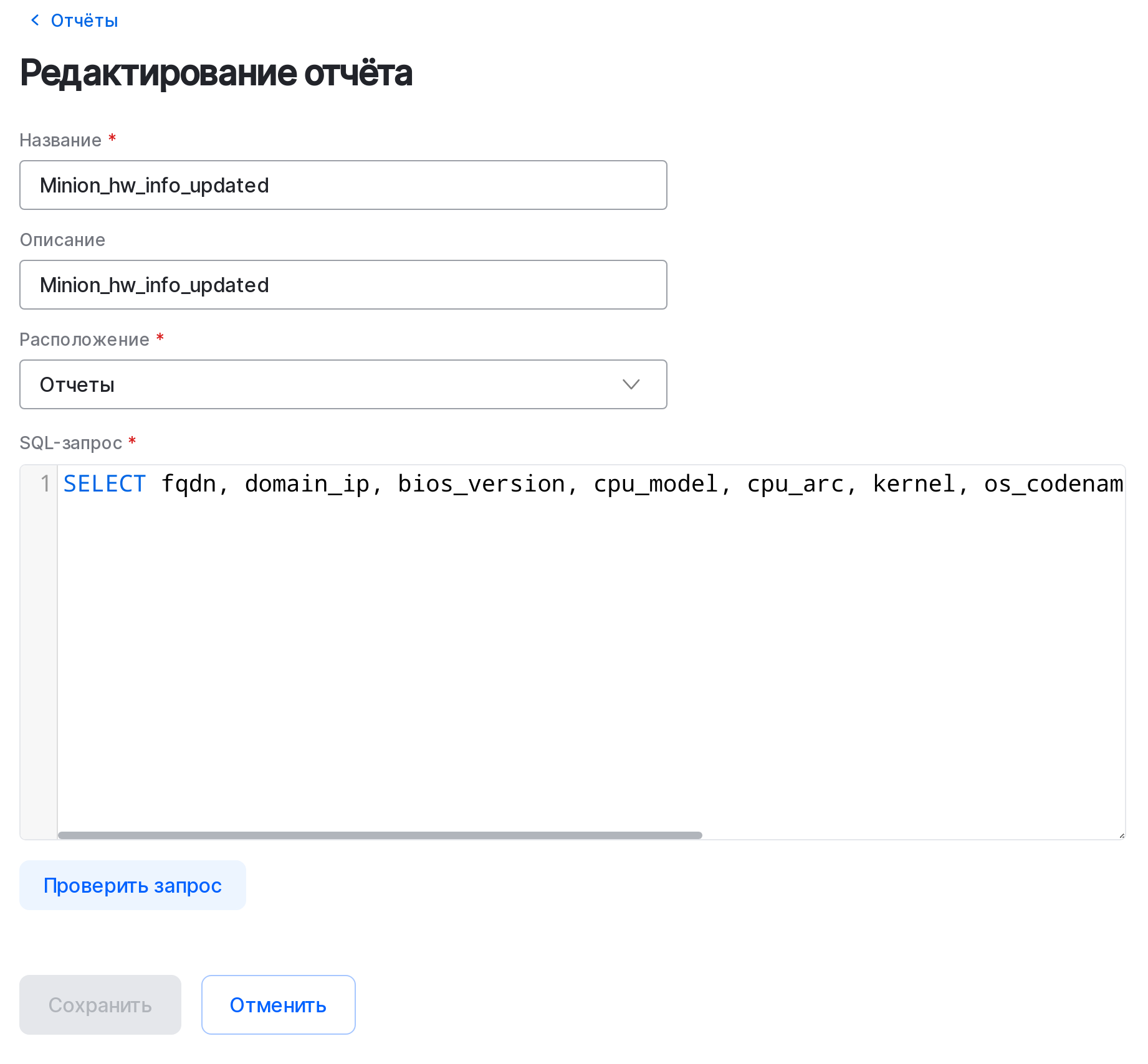1148x1064 pixels.
Task: Click the resize handle of SQL editor
Action: tap(1121, 835)
